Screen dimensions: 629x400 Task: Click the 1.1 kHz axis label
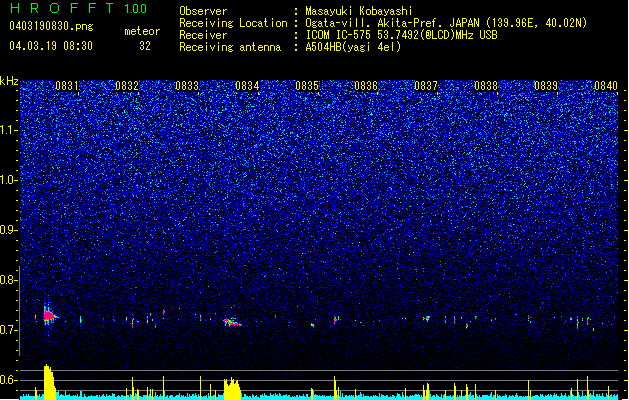(8, 130)
